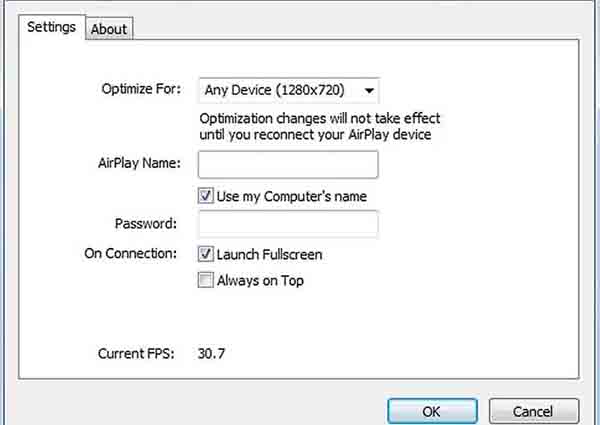Click the Any Device (1280x720) option text
600x425 pixels.
pos(274,90)
